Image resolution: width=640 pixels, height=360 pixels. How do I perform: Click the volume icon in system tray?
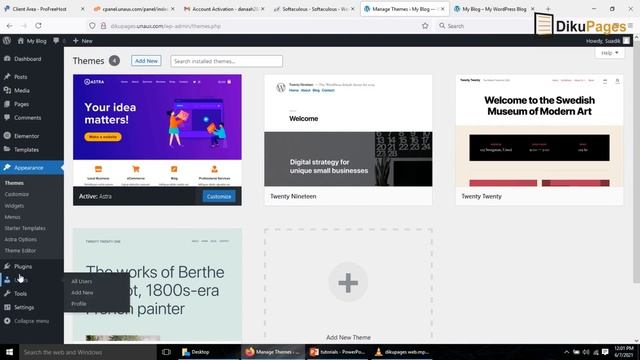coord(586,352)
